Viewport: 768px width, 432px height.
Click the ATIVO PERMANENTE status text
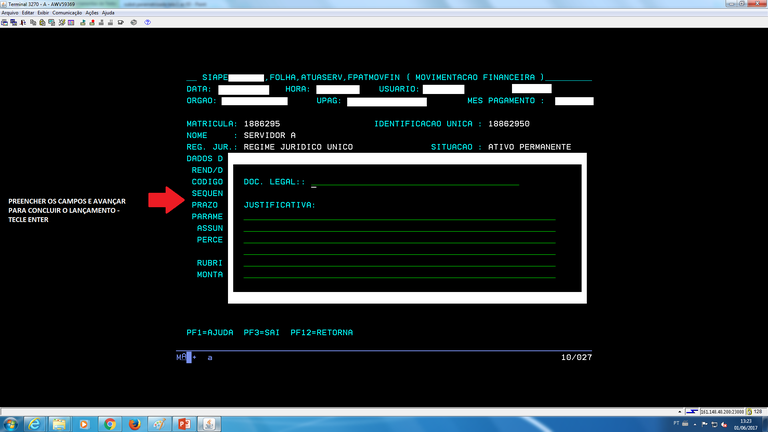click(x=529, y=147)
